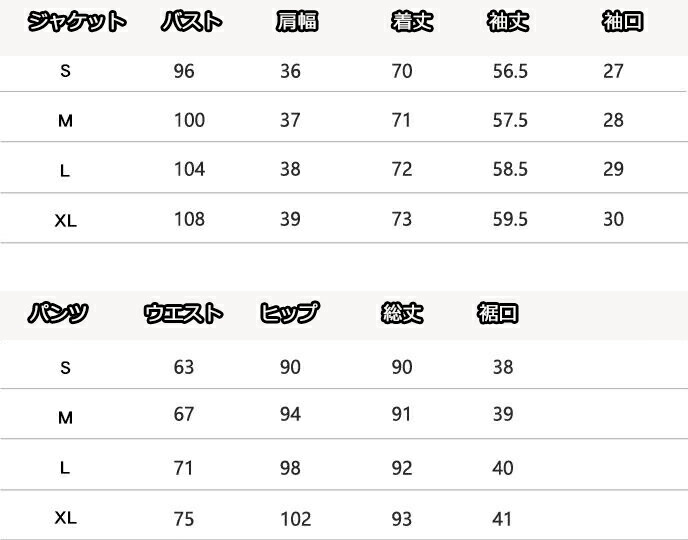Click jacket bust value 104

click(x=189, y=169)
